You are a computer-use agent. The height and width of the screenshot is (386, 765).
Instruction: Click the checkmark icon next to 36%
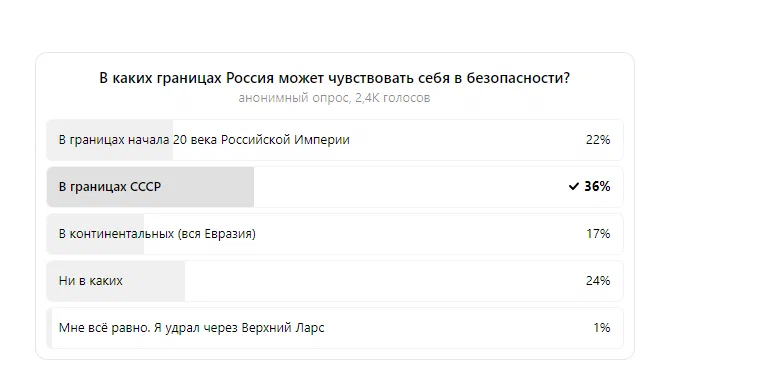pos(574,186)
